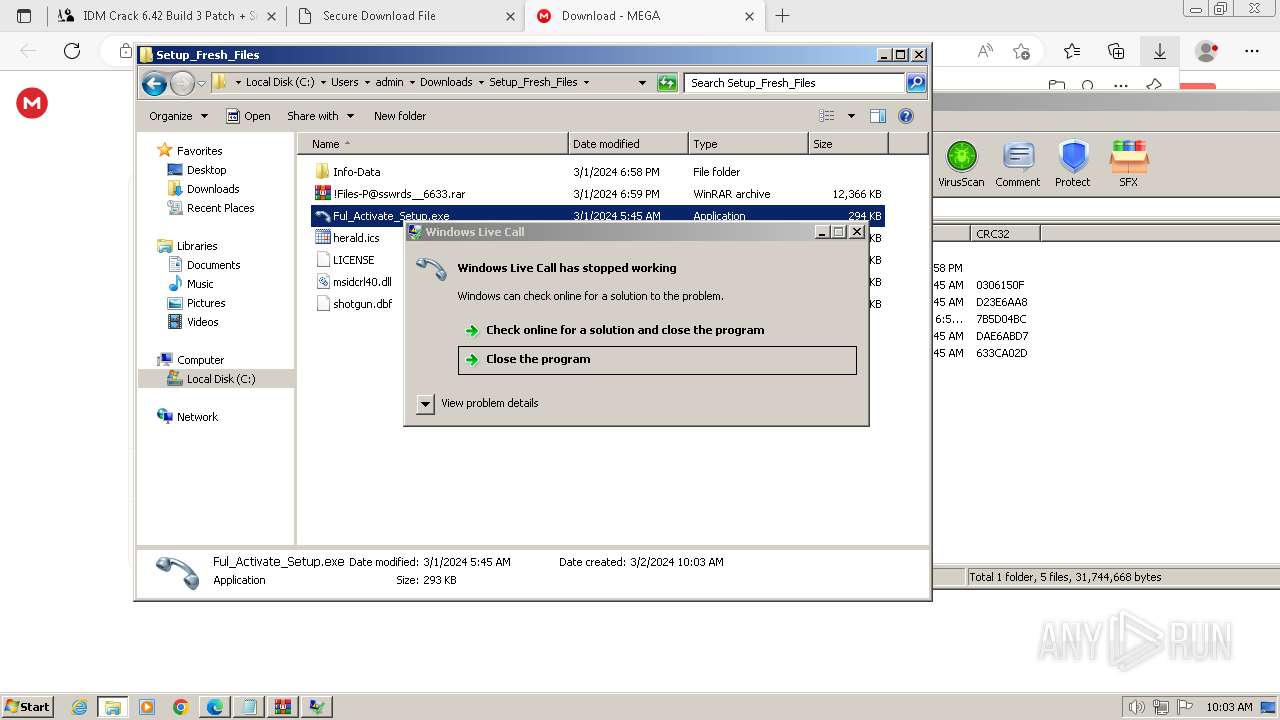Open Edge Settings and more ellipsis
Image resolution: width=1280 pixels, height=720 pixels.
click(1252, 50)
